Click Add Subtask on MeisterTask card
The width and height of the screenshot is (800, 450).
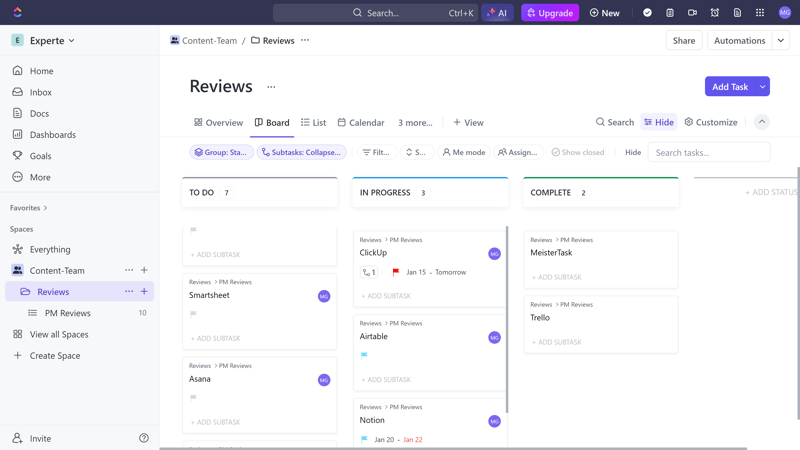[x=557, y=277]
